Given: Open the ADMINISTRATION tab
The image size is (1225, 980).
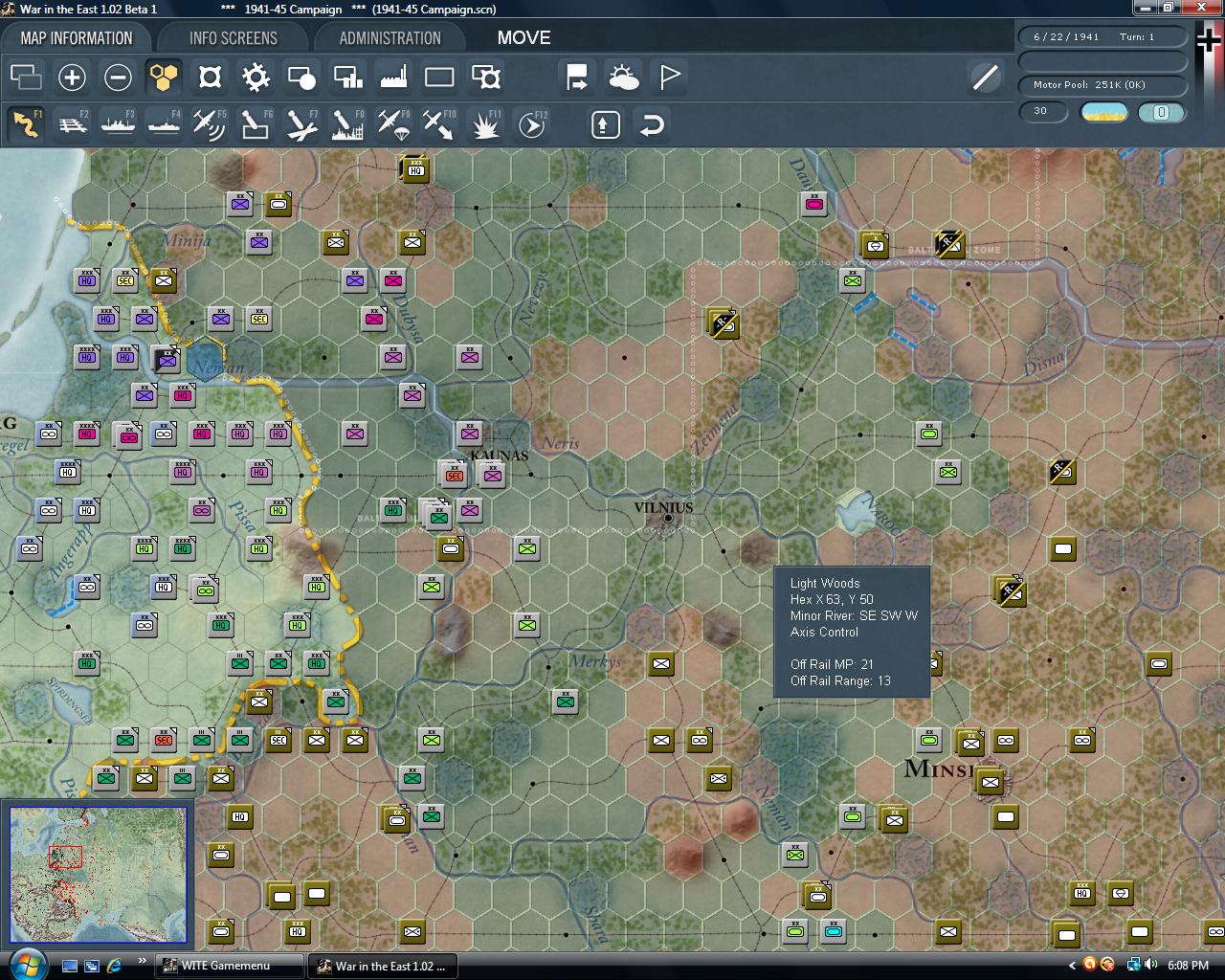Looking at the screenshot, I should coord(390,38).
